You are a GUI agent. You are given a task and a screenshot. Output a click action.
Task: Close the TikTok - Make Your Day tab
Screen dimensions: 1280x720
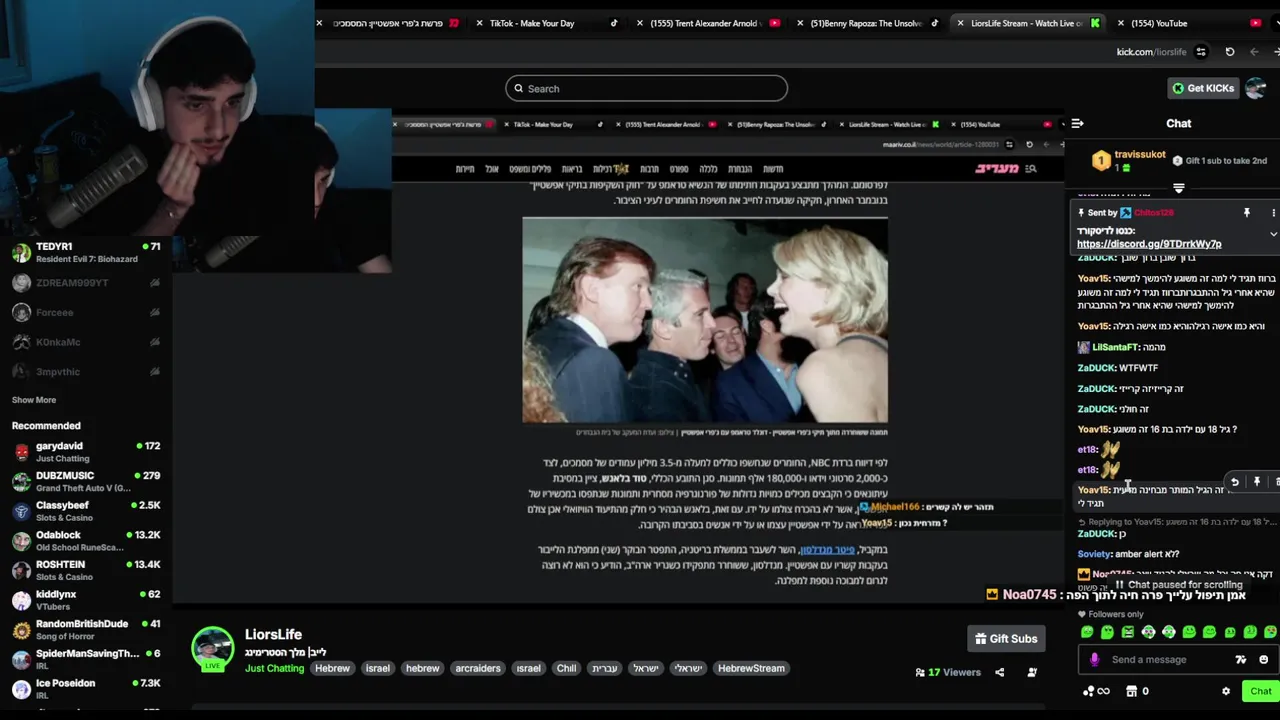coord(480,23)
